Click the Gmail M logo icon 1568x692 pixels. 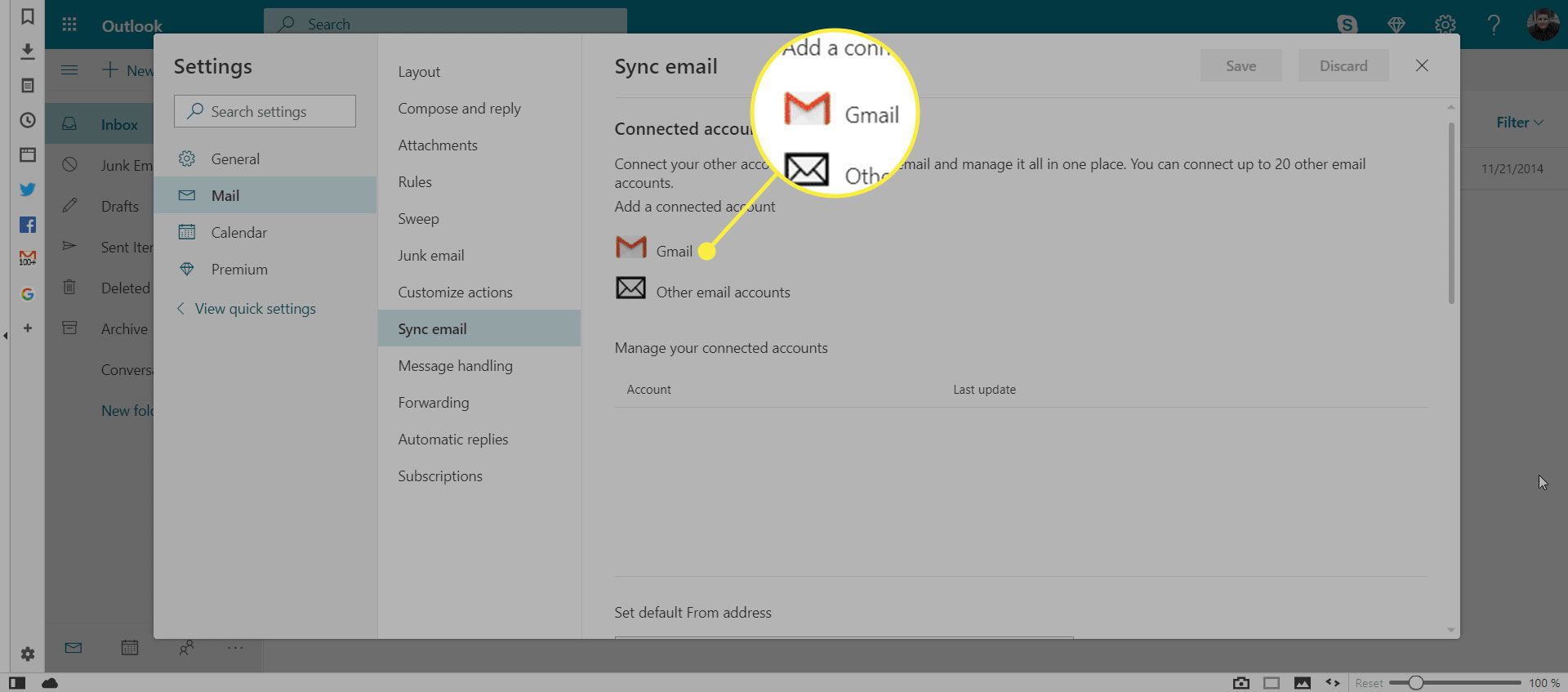click(x=630, y=247)
